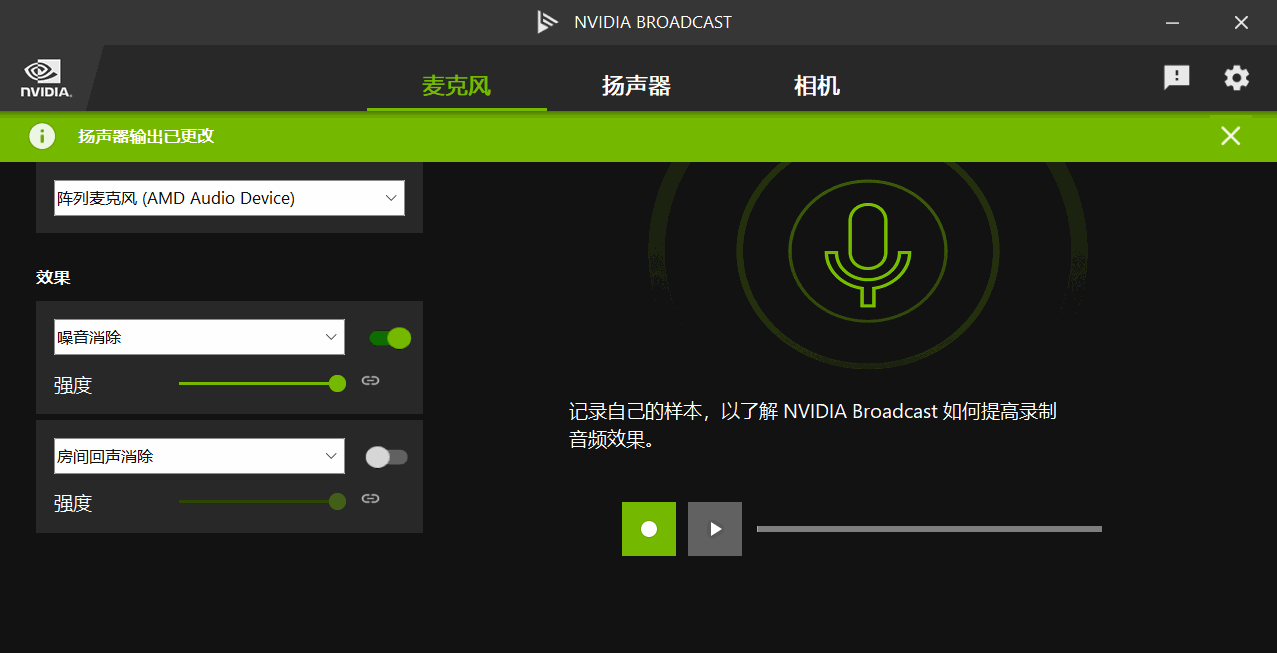Open the 阵列麦克风 device dropdown
The height and width of the screenshot is (653, 1277).
[229, 198]
